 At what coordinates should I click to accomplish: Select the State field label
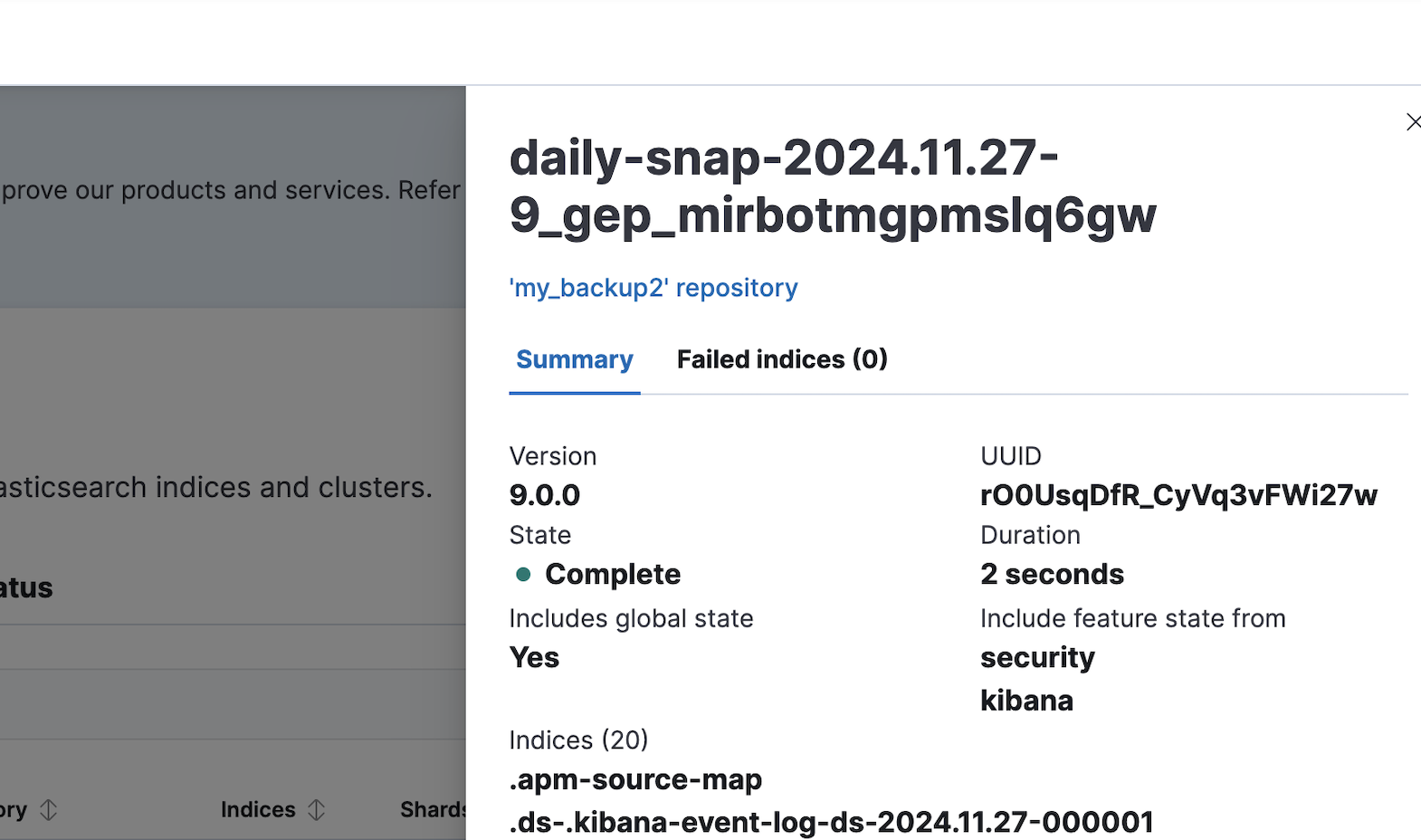(x=540, y=535)
